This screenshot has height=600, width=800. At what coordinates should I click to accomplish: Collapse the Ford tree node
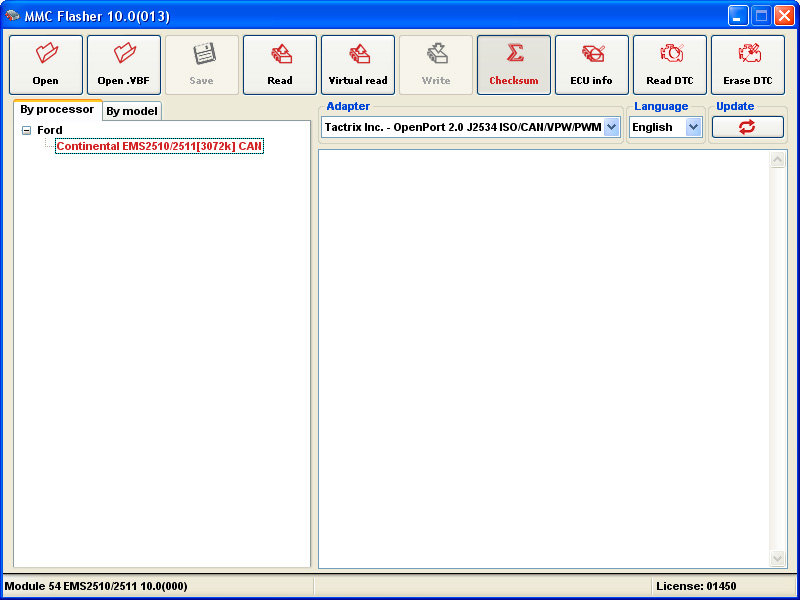(x=26, y=131)
